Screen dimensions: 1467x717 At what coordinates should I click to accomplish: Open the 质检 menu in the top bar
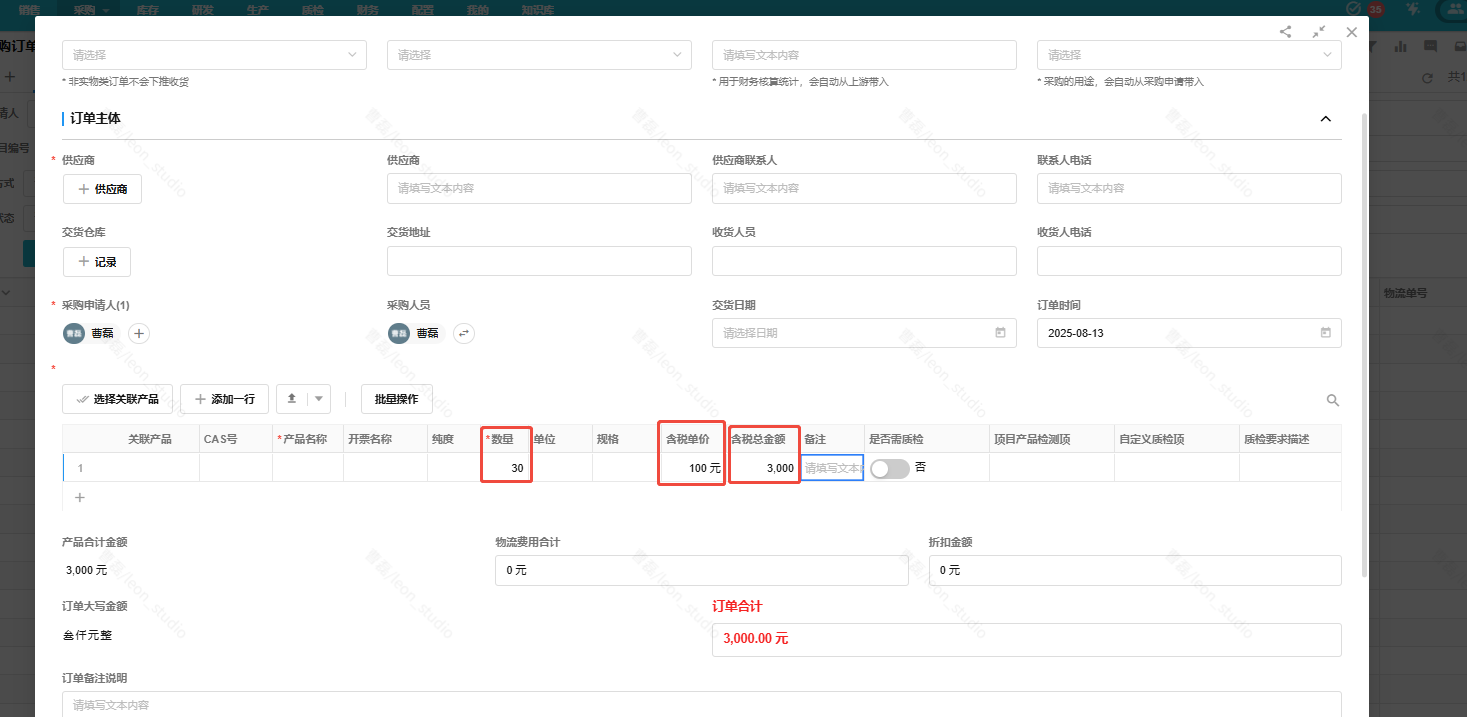(311, 9)
